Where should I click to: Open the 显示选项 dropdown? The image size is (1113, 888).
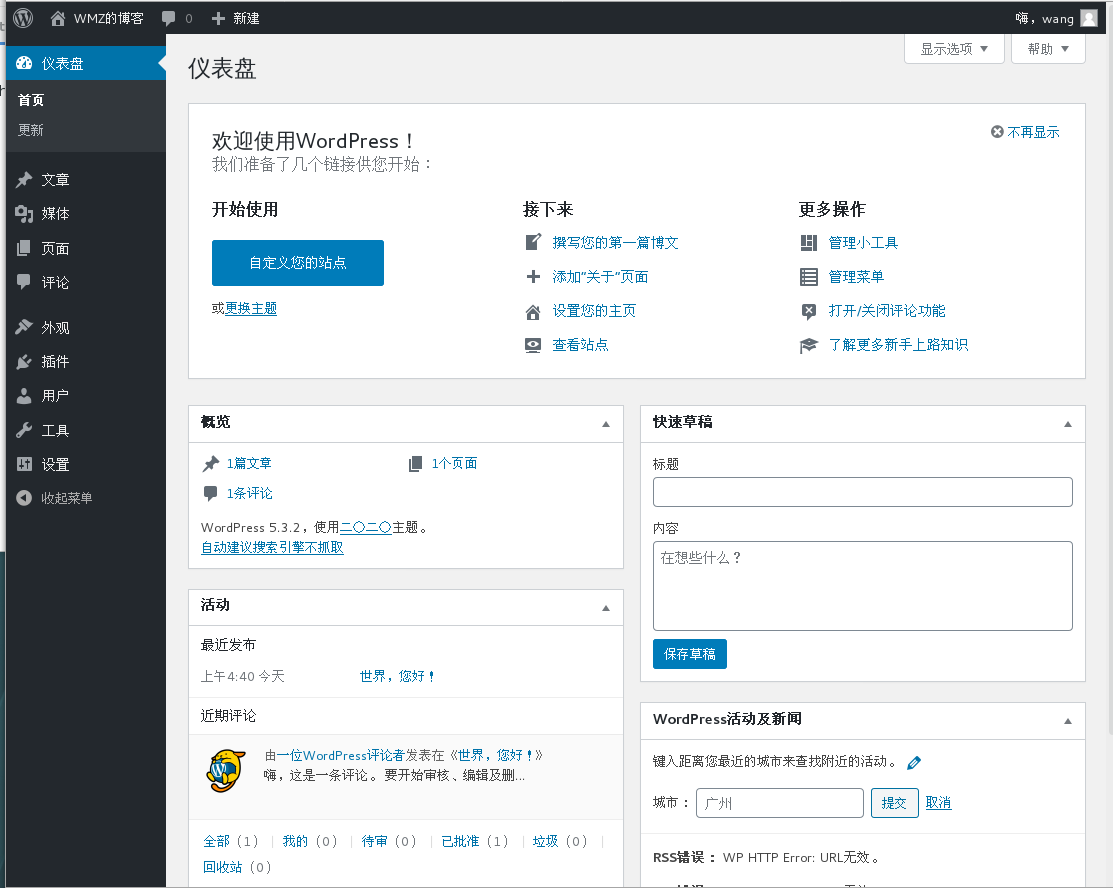tap(953, 47)
